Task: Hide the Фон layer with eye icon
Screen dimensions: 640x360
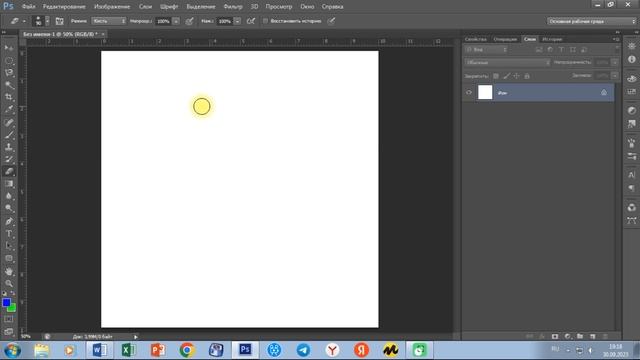Action: point(469,93)
